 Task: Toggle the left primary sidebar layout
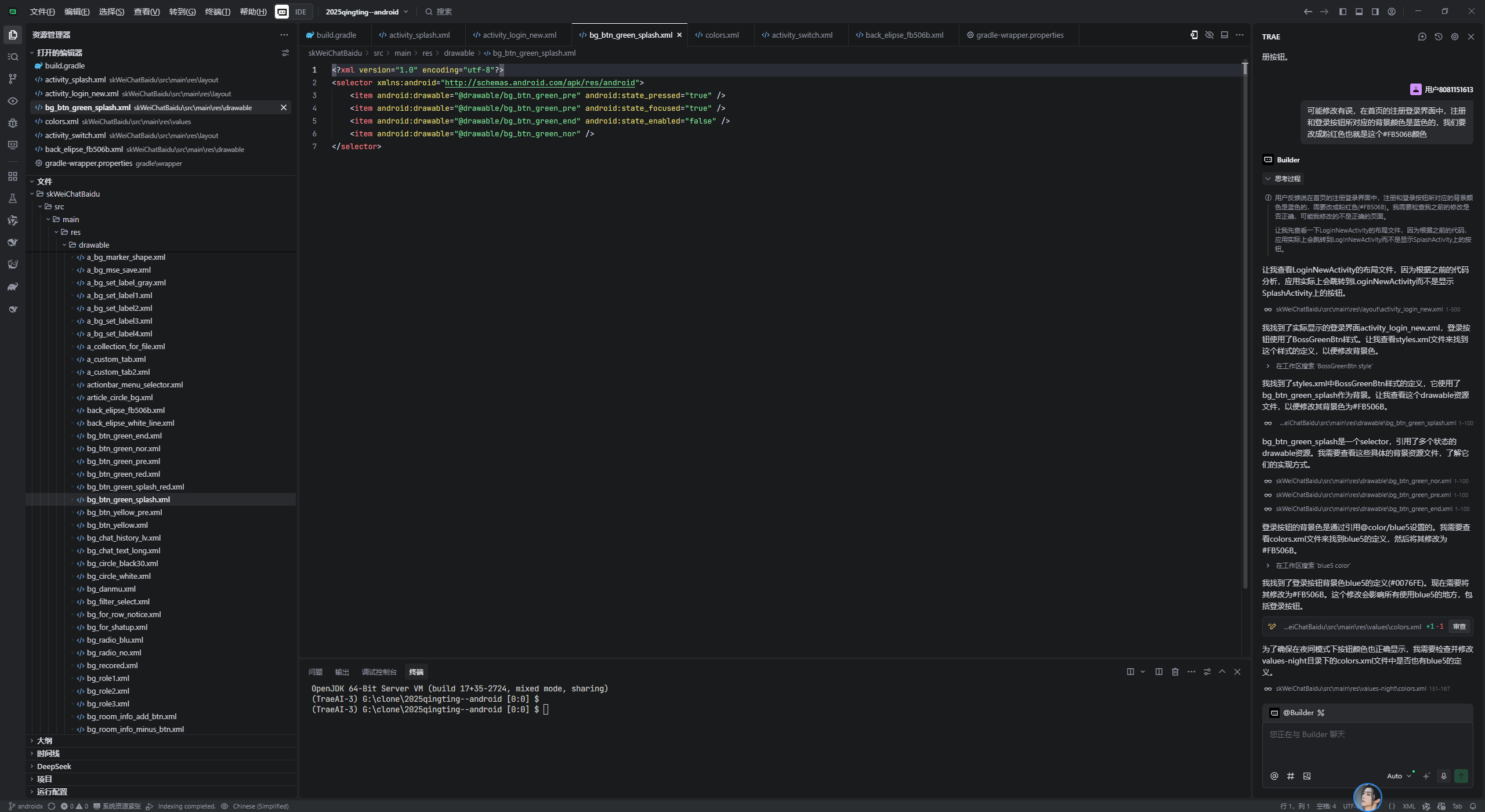click(1342, 12)
